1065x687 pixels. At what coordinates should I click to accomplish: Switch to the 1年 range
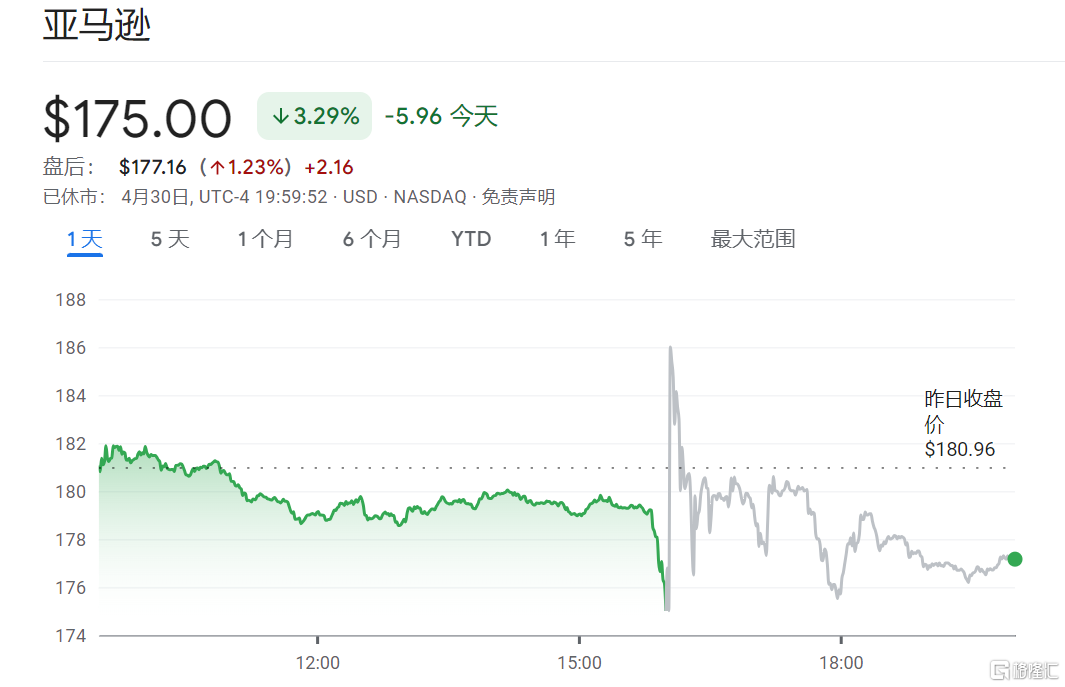coord(557,239)
